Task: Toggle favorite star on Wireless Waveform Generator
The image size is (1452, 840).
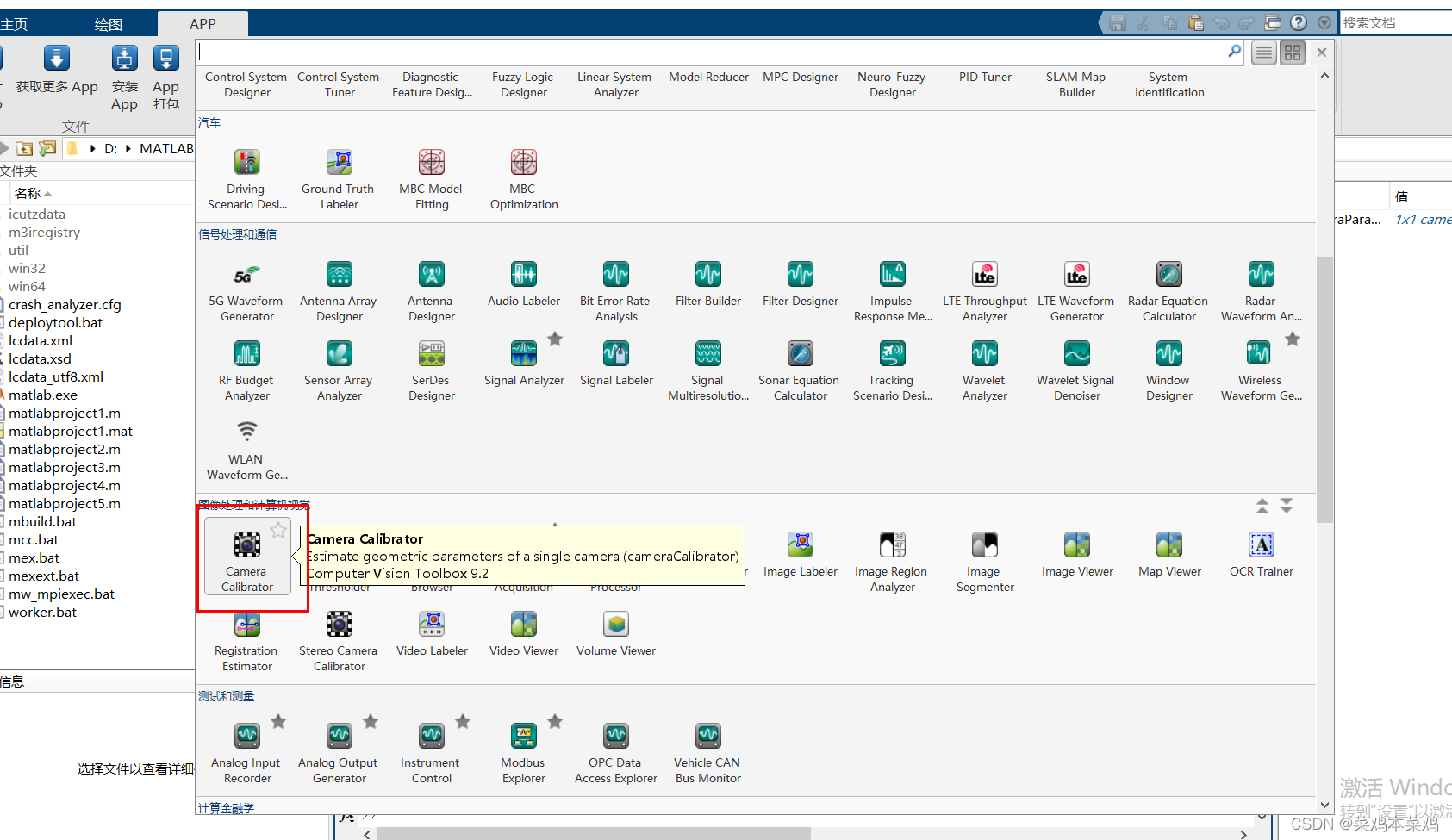Action: (x=1293, y=339)
